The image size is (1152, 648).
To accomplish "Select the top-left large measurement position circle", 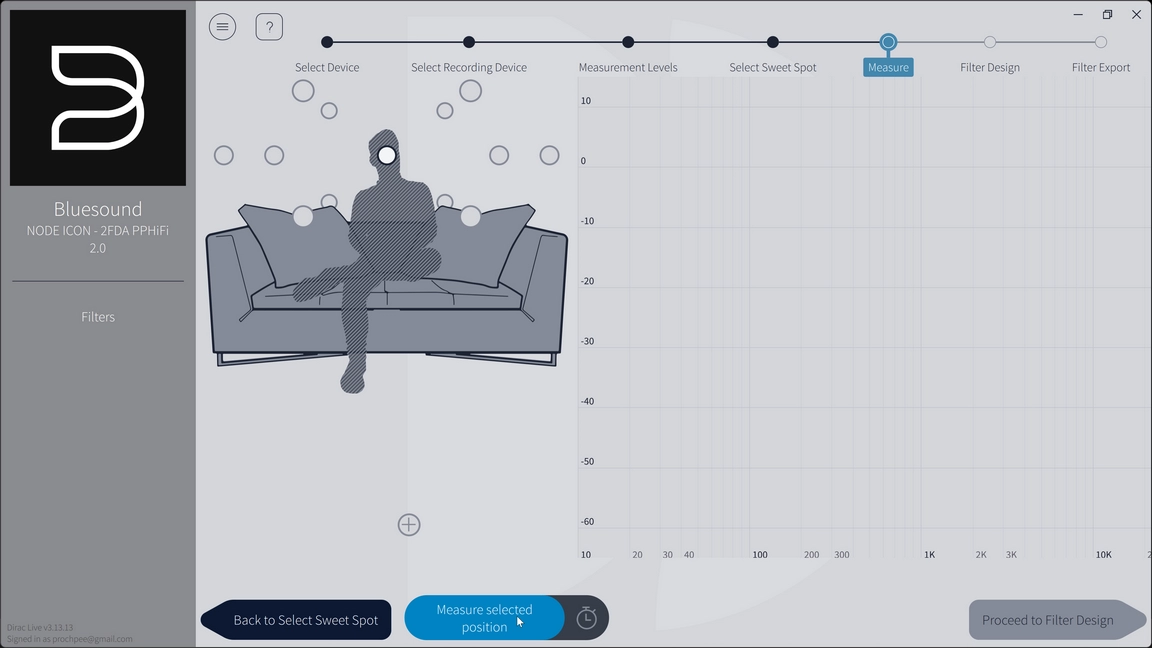I will [303, 91].
